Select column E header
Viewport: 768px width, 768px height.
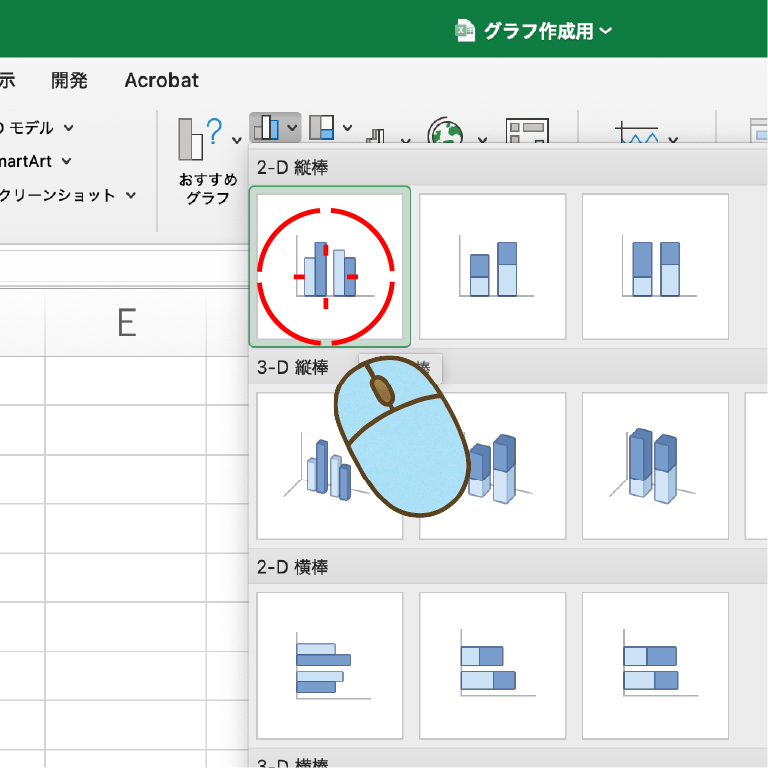pyautogui.click(x=126, y=322)
